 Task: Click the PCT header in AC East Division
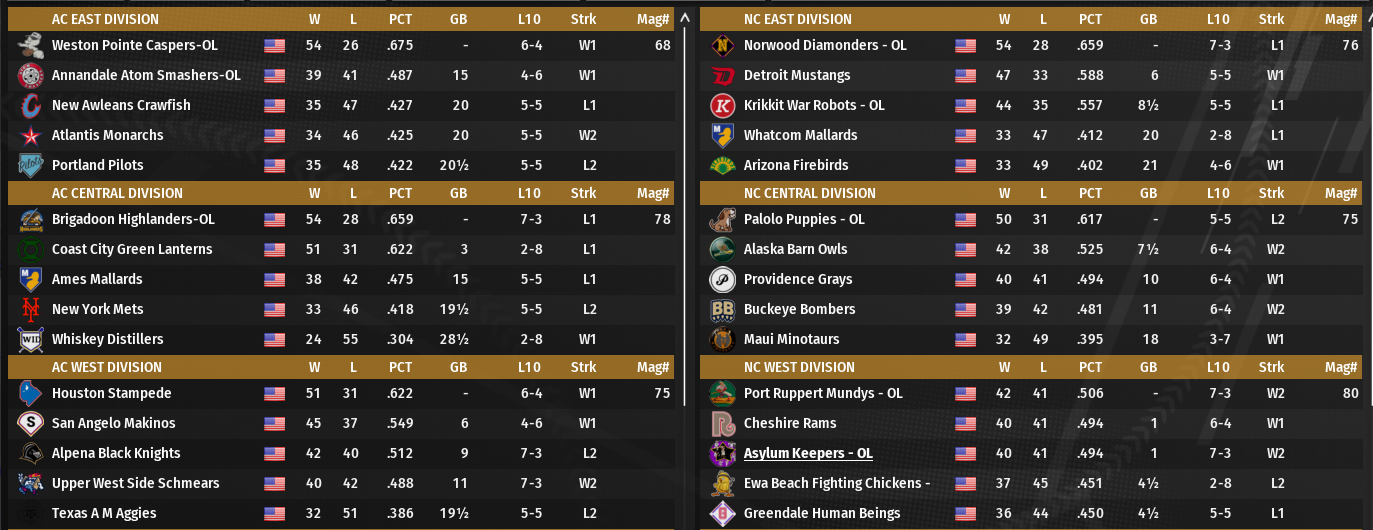click(400, 19)
